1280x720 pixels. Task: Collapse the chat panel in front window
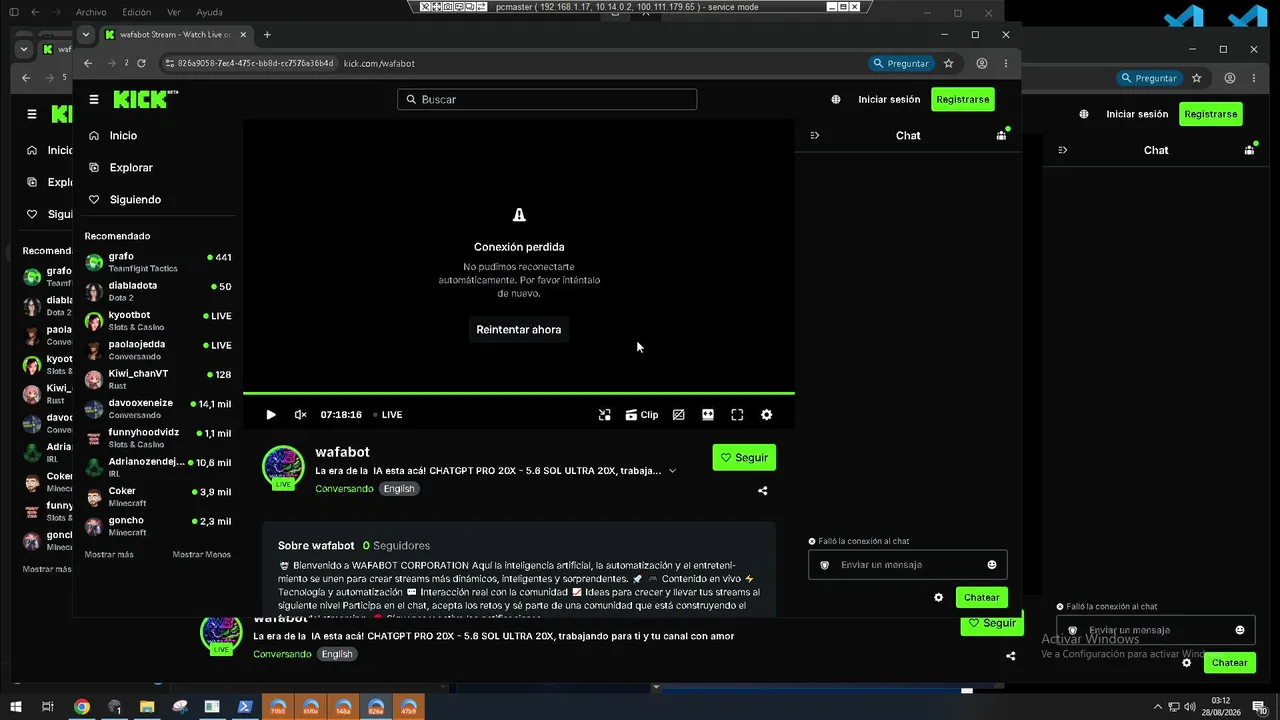tap(815, 136)
